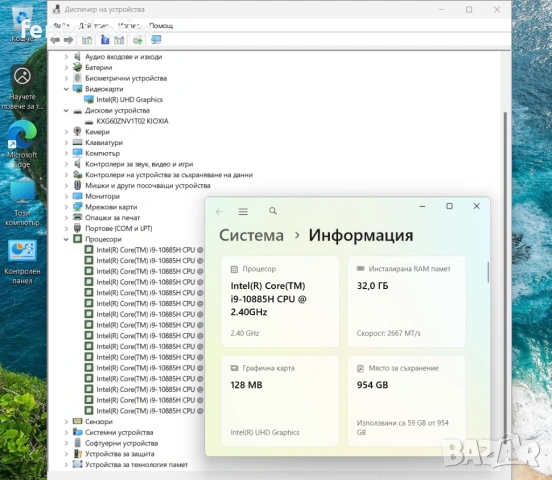
Task: Click Контролери за звук, видео и игри icon
Action: click(77, 164)
